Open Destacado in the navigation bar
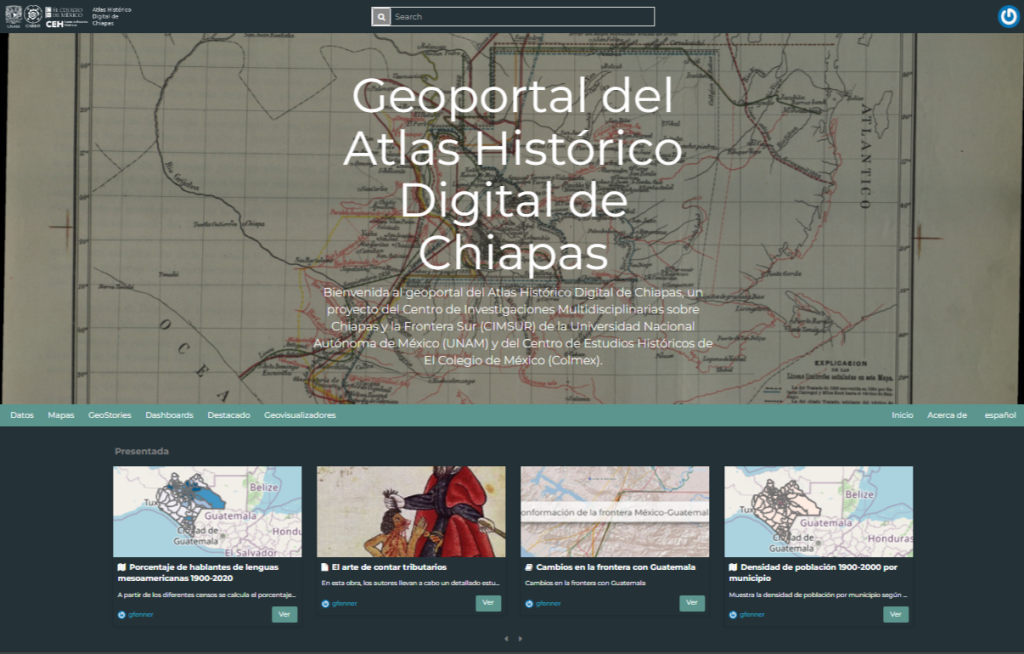 229,416
